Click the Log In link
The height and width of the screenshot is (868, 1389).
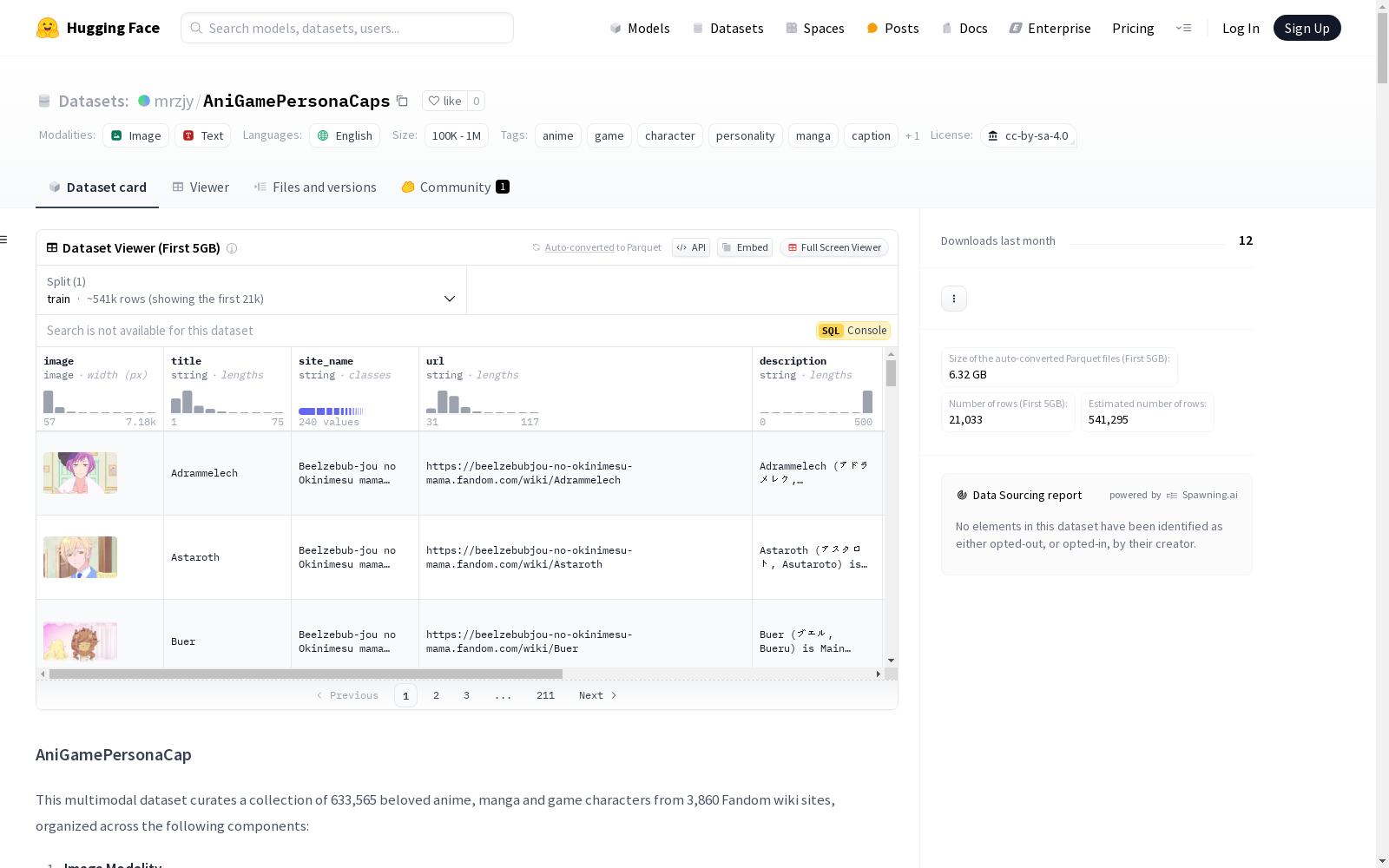(x=1241, y=28)
